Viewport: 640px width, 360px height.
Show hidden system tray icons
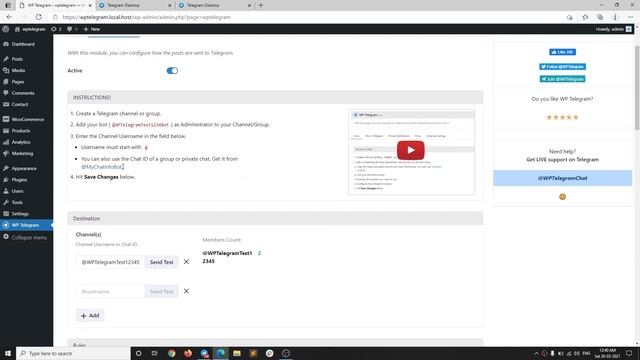tap(536, 353)
